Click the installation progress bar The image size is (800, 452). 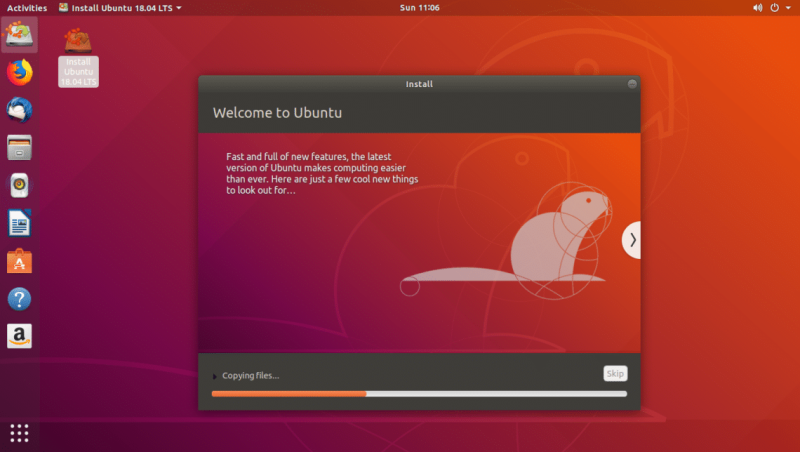tap(419, 394)
